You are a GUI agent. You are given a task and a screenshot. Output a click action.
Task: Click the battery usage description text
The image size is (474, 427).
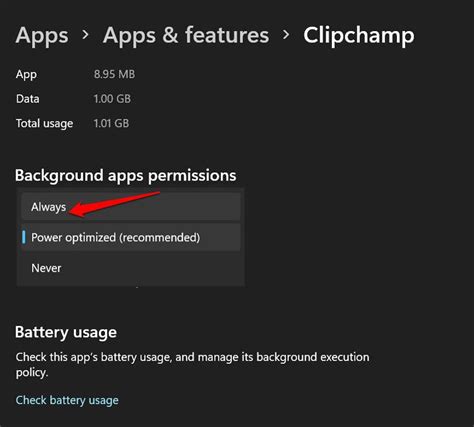[x=192, y=364]
